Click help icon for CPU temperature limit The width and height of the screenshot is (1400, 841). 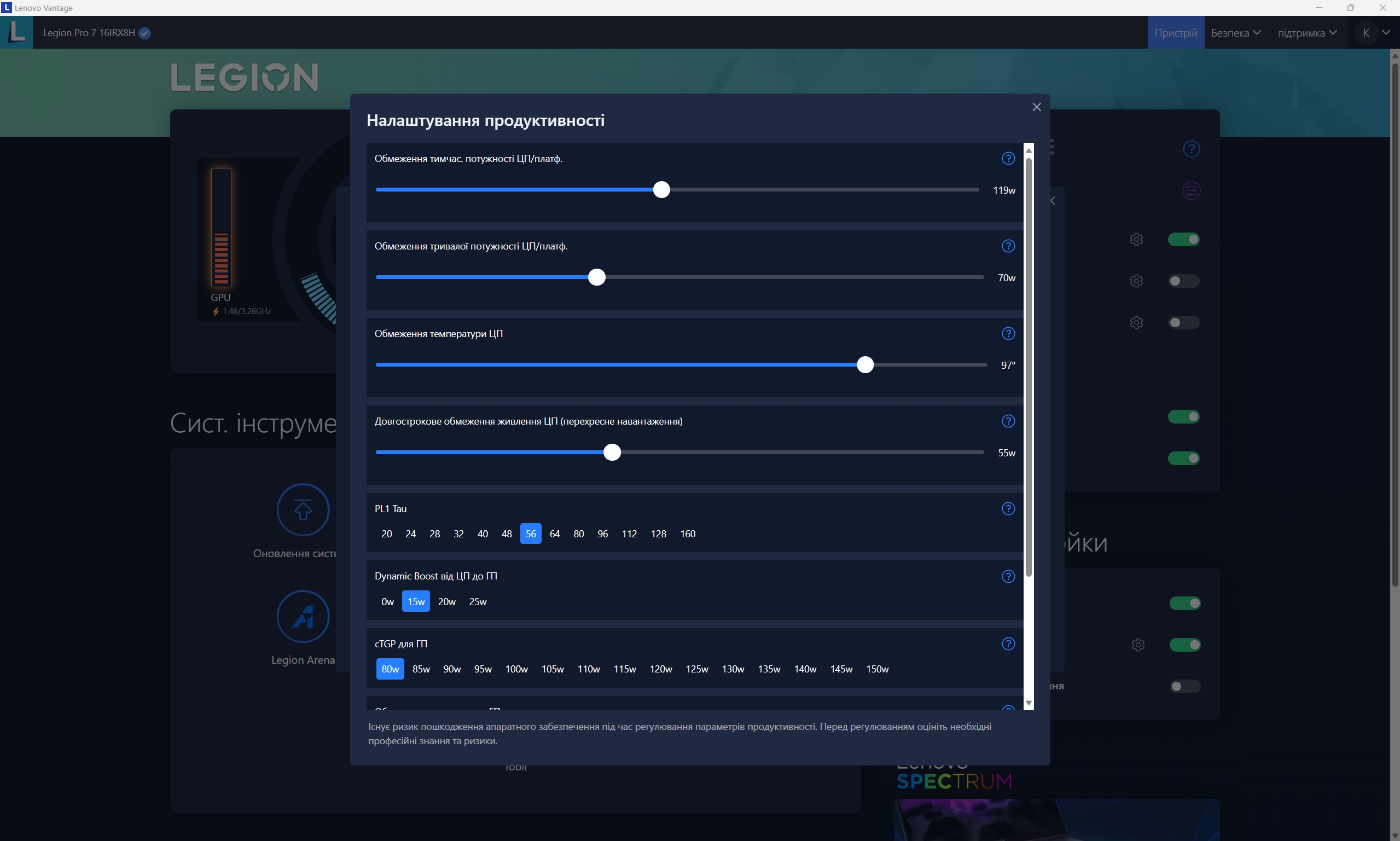(x=1008, y=334)
